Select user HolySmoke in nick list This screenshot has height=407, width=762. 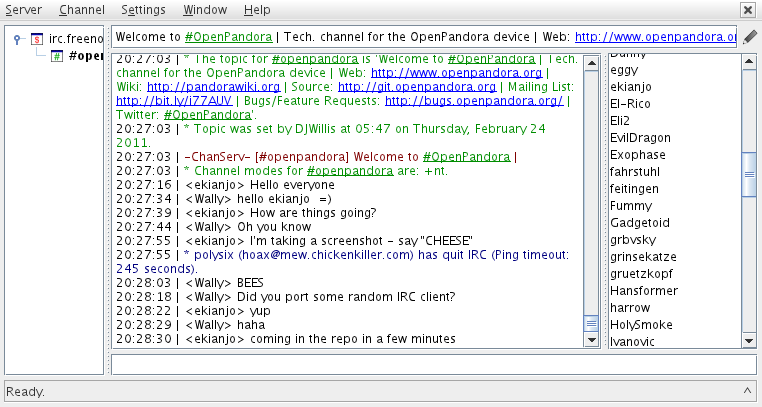[641, 325]
